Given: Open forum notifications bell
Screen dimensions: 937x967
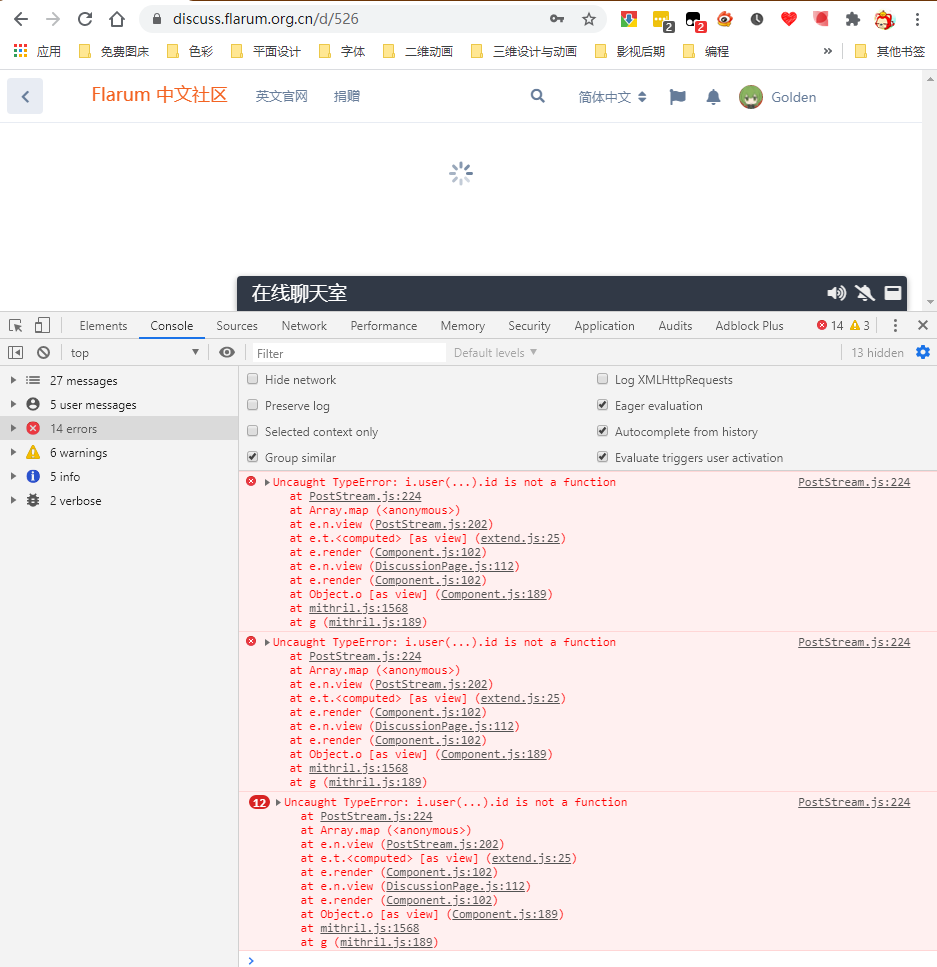Looking at the screenshot, I should tap(713, 97).
